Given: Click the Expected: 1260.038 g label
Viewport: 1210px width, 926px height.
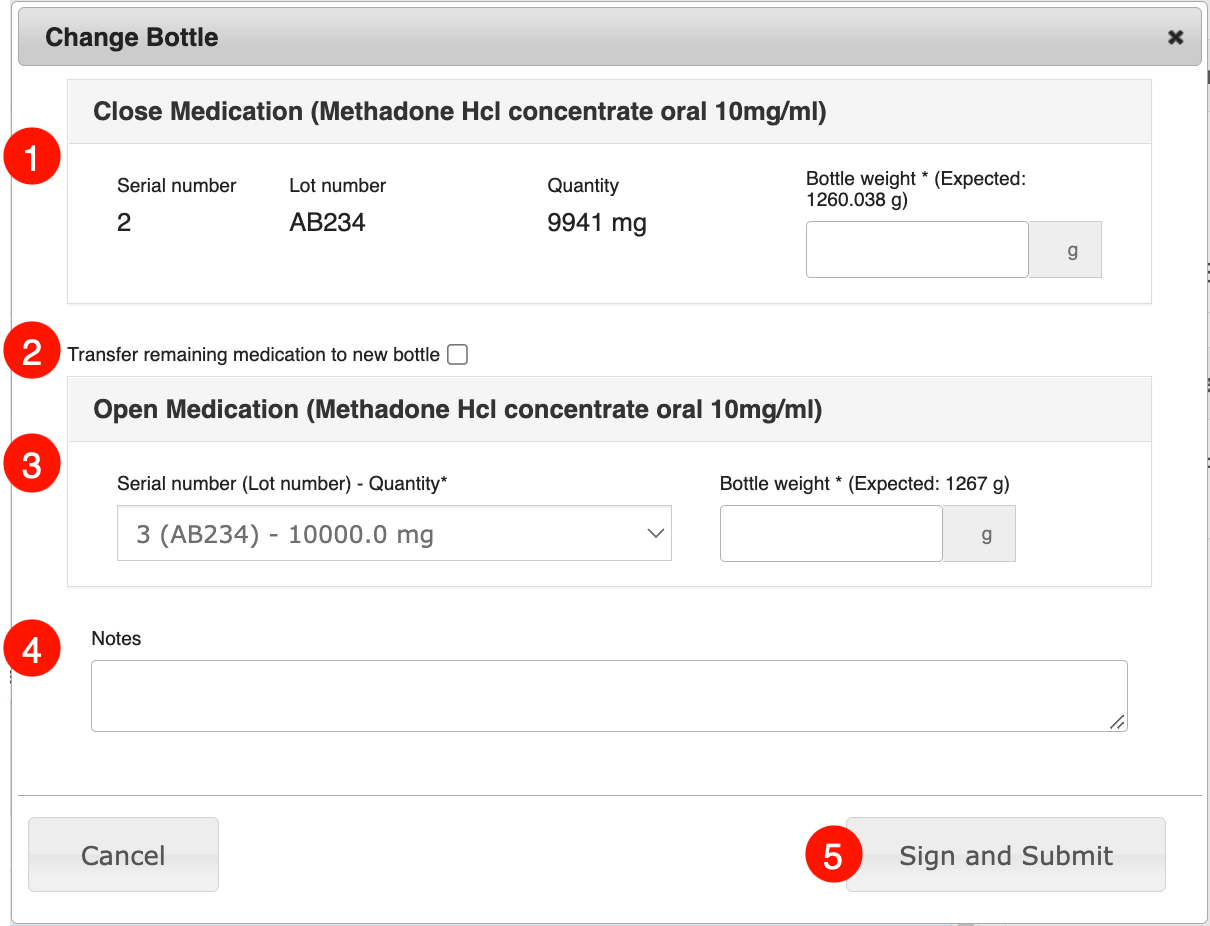Looking at the screenshot, I should click(916, 189).
